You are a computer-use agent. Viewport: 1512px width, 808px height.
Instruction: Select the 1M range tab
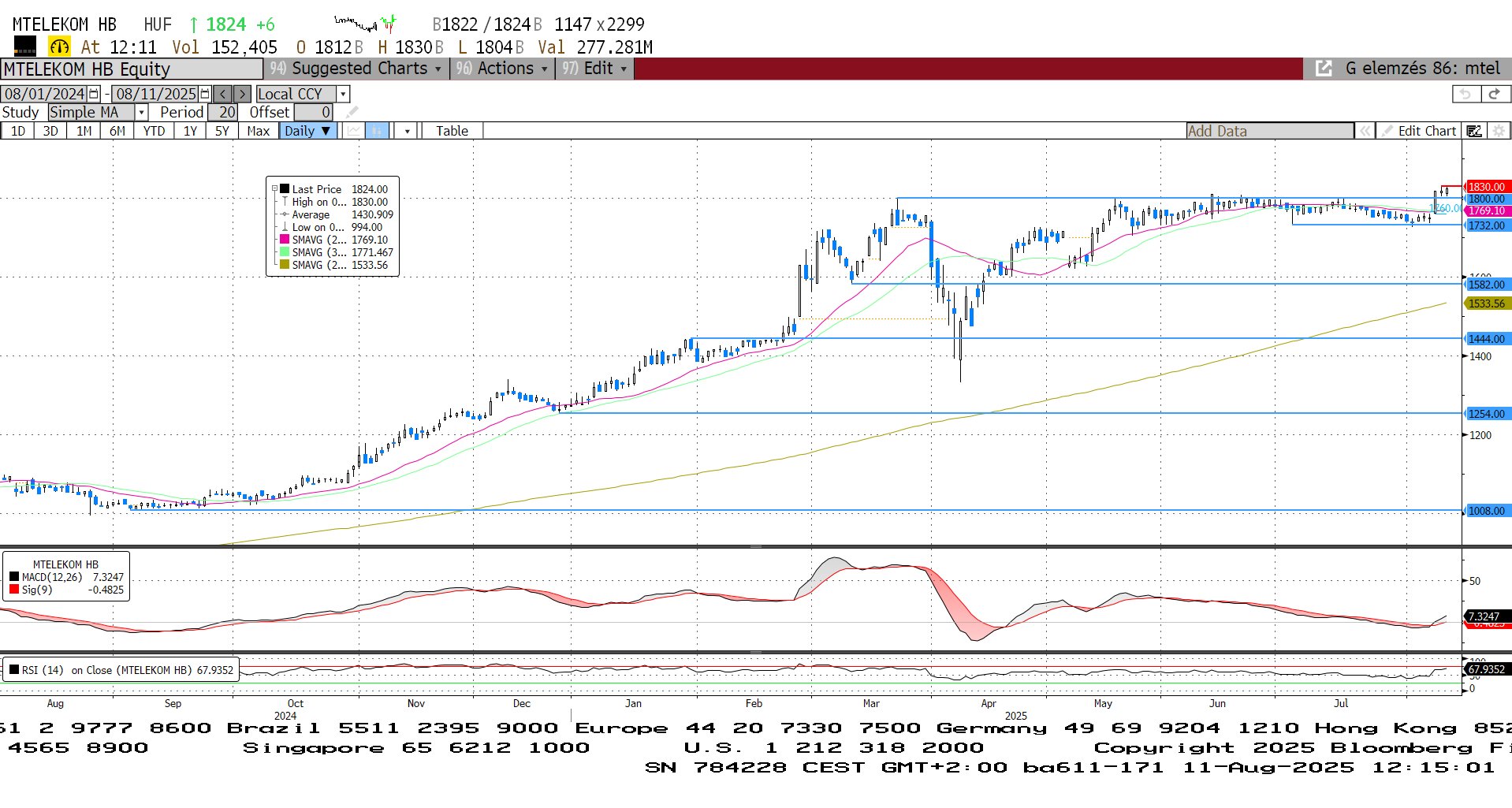point(84,131)
